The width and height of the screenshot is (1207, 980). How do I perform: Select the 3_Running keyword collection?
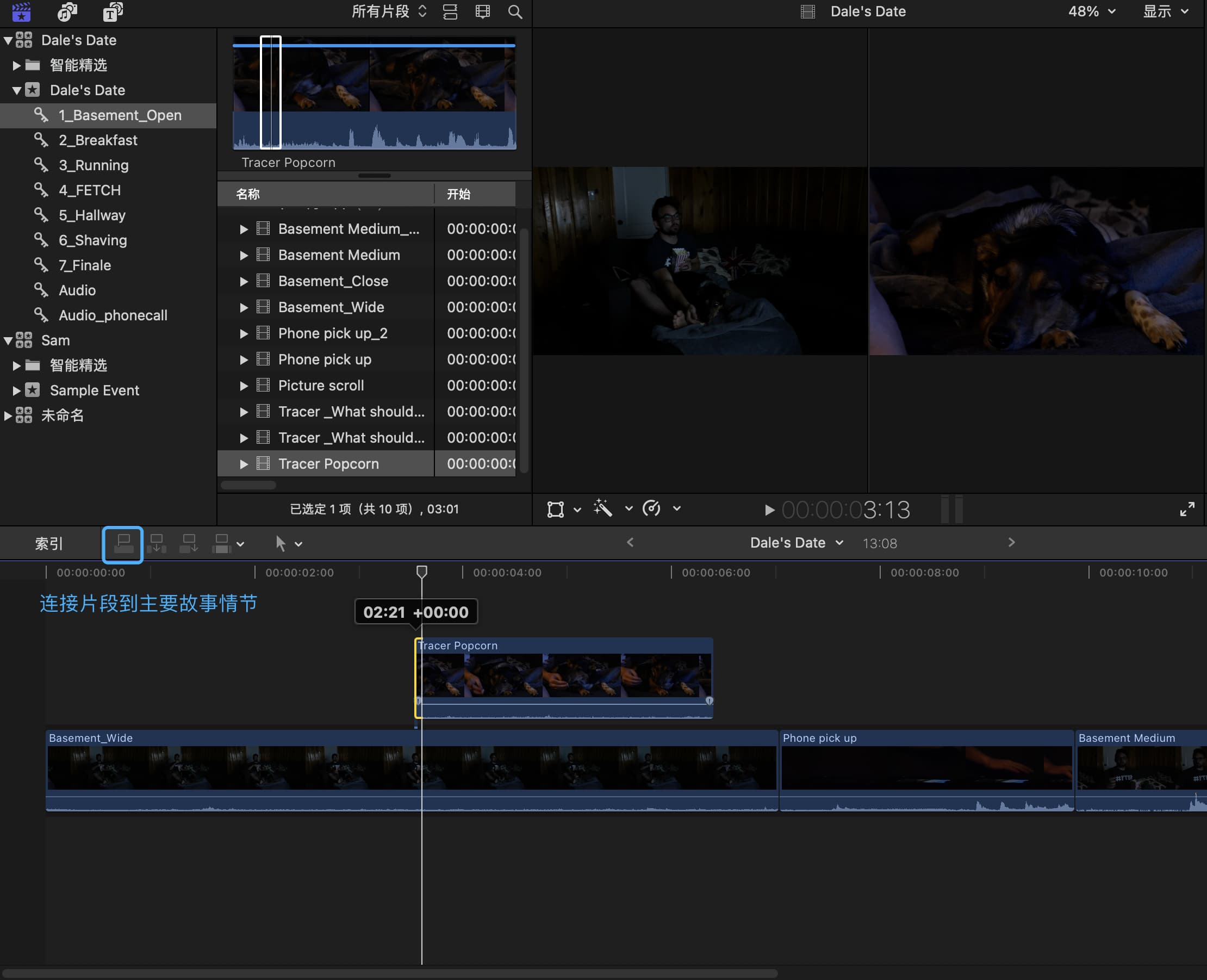point(108,165)
